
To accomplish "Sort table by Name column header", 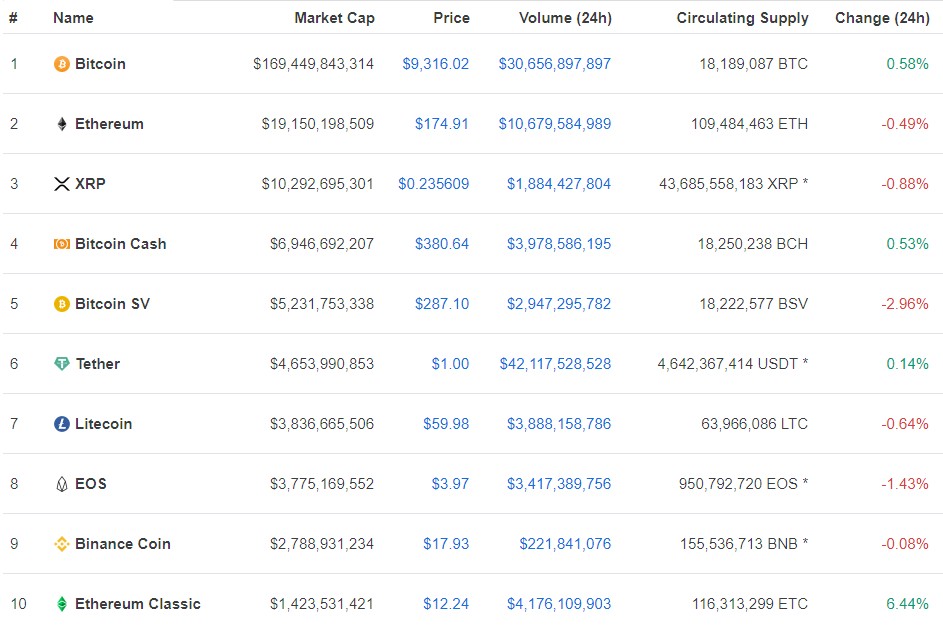I will (73, 18).
